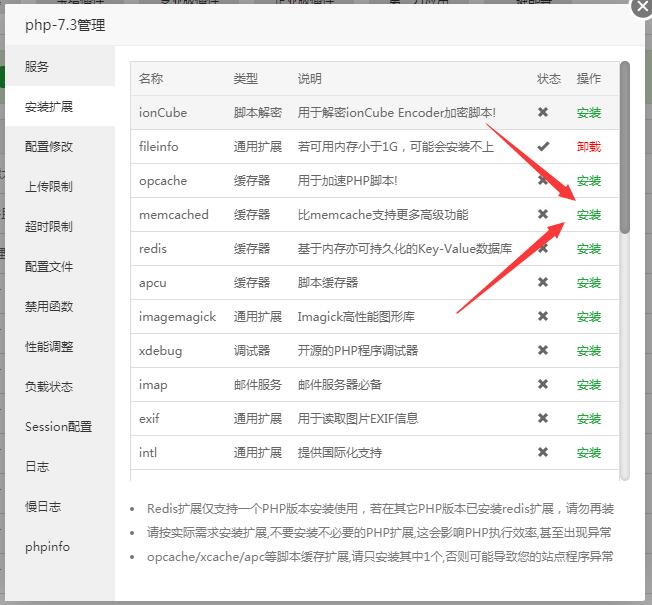The height and width of the screenshot is (605, 652).
Task: View the 慢日志 section
Action: tap(43, 507)
